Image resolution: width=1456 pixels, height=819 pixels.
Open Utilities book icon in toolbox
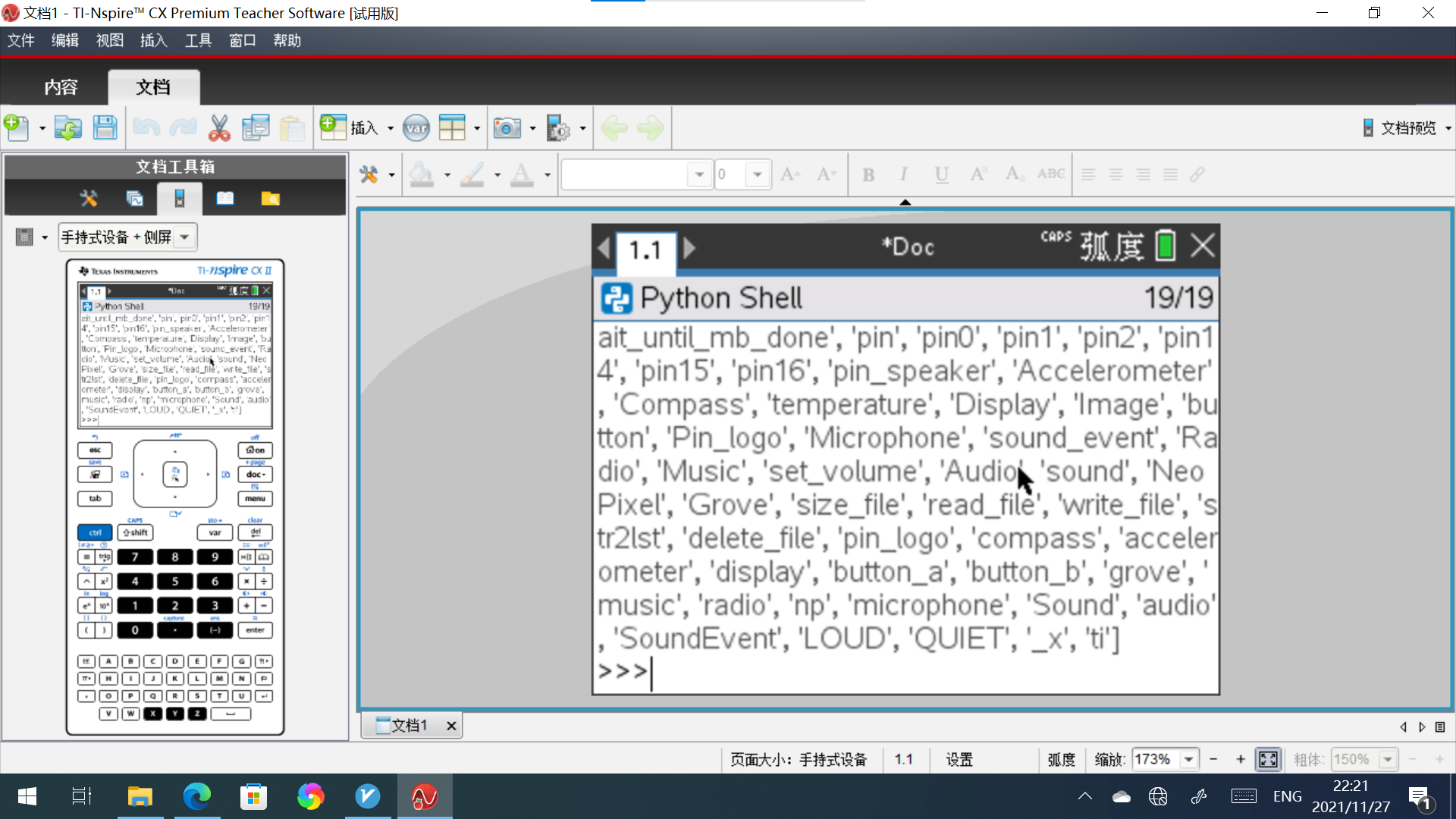click(x=225, y=199)
